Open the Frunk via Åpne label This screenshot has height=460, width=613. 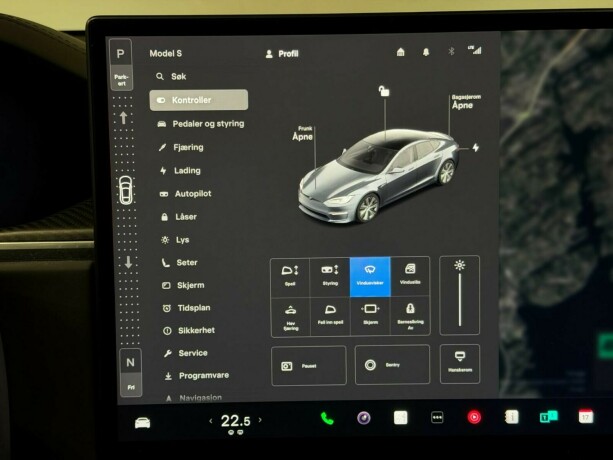[x=303, y=134]
